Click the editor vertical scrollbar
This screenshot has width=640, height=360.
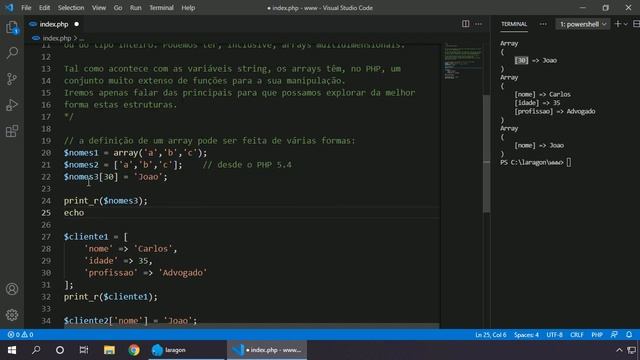pyautogui.click(x=487, y=153)
